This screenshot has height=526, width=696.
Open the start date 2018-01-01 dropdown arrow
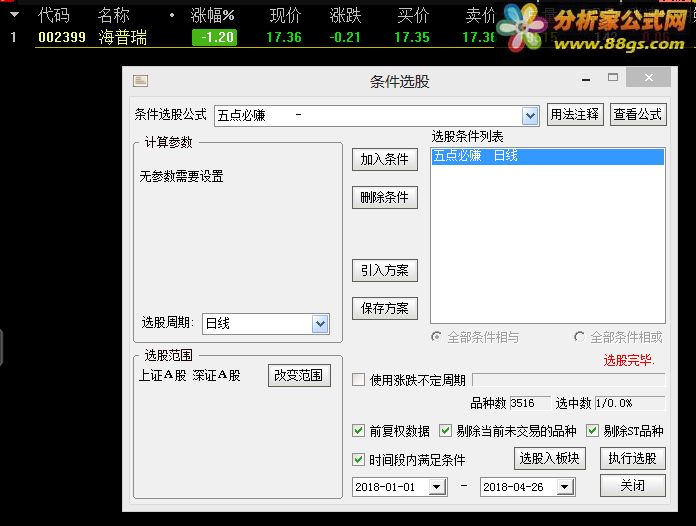tap(437, 487)
